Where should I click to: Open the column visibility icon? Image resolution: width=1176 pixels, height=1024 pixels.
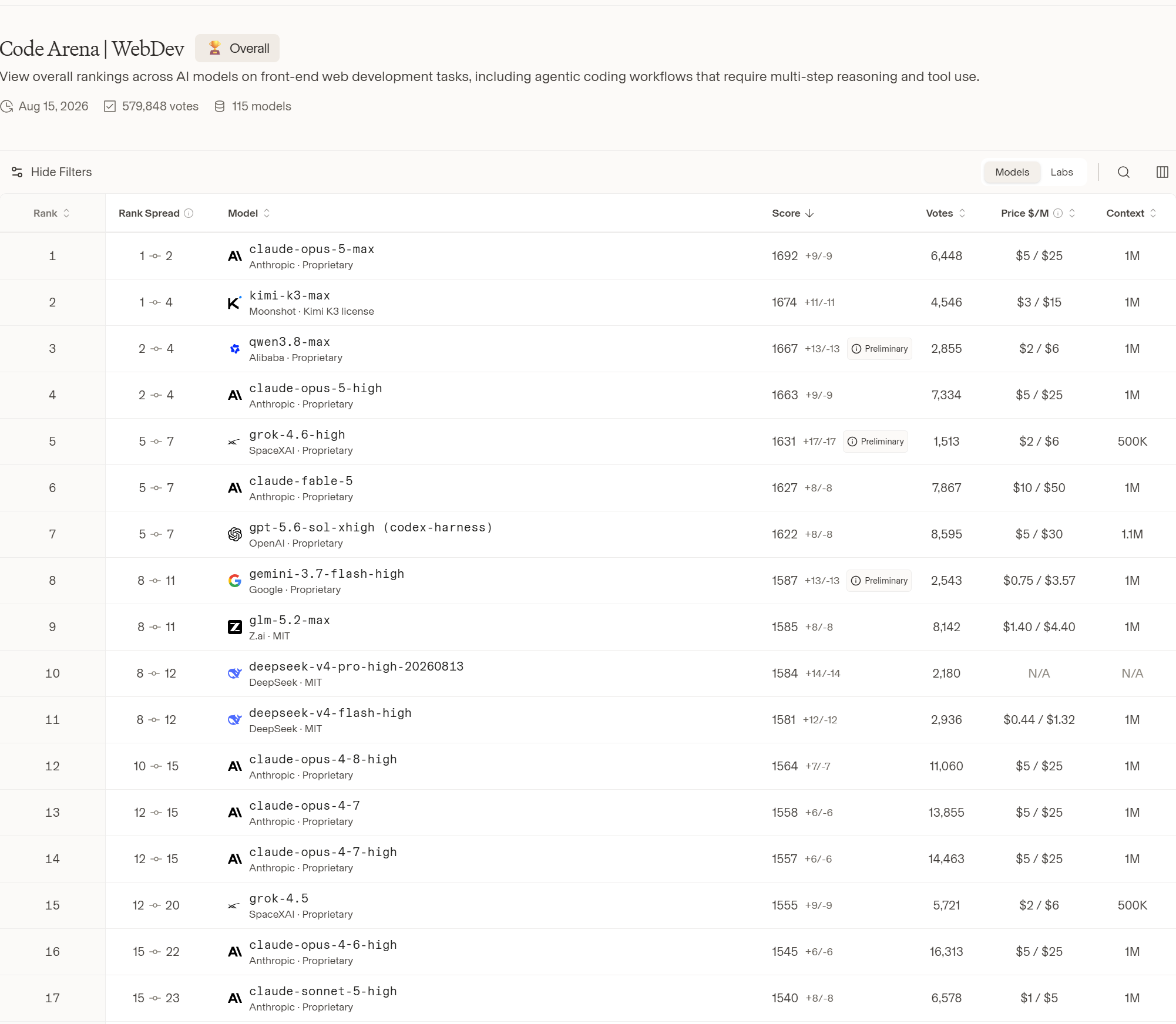tap(1162, 172)
